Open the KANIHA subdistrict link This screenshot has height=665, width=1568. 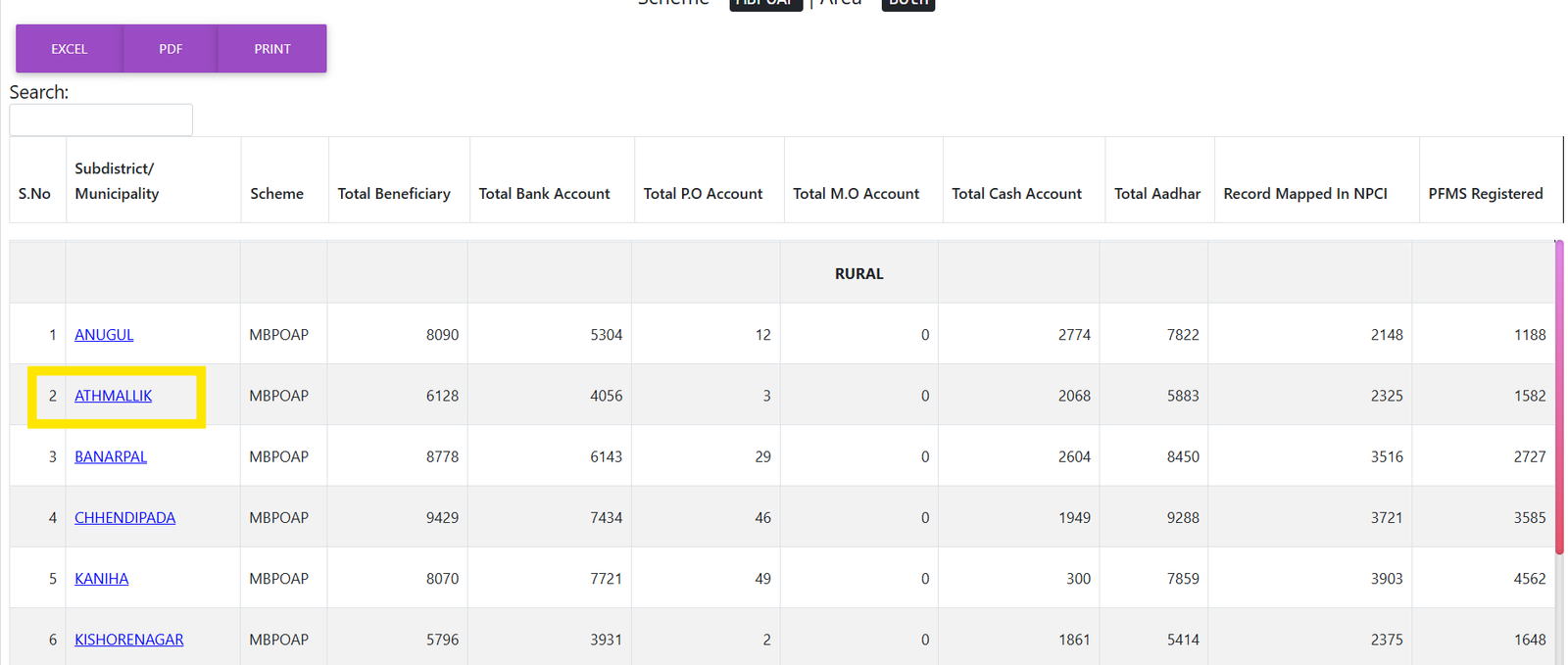coord(102,579)
